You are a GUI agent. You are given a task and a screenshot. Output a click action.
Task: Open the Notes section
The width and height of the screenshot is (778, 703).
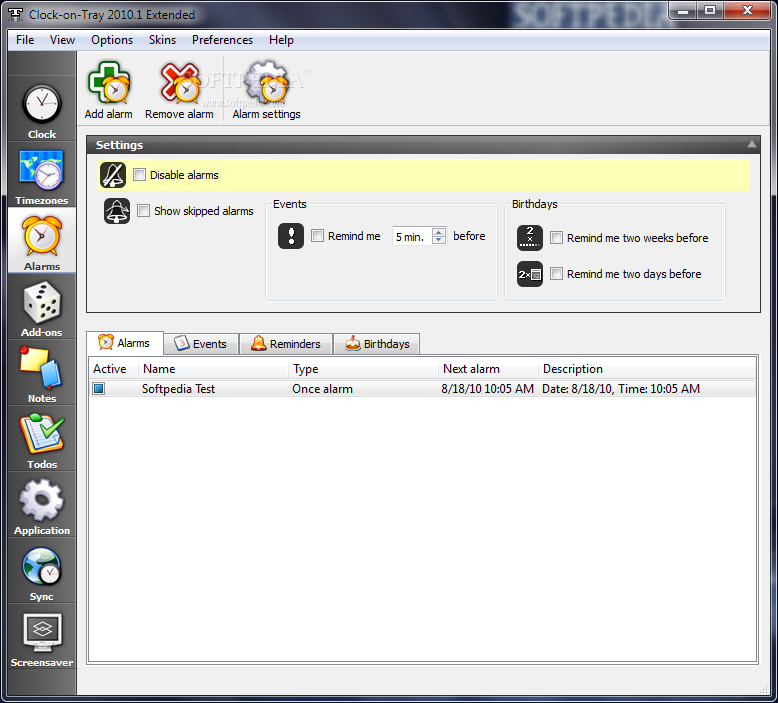point(42,375)
